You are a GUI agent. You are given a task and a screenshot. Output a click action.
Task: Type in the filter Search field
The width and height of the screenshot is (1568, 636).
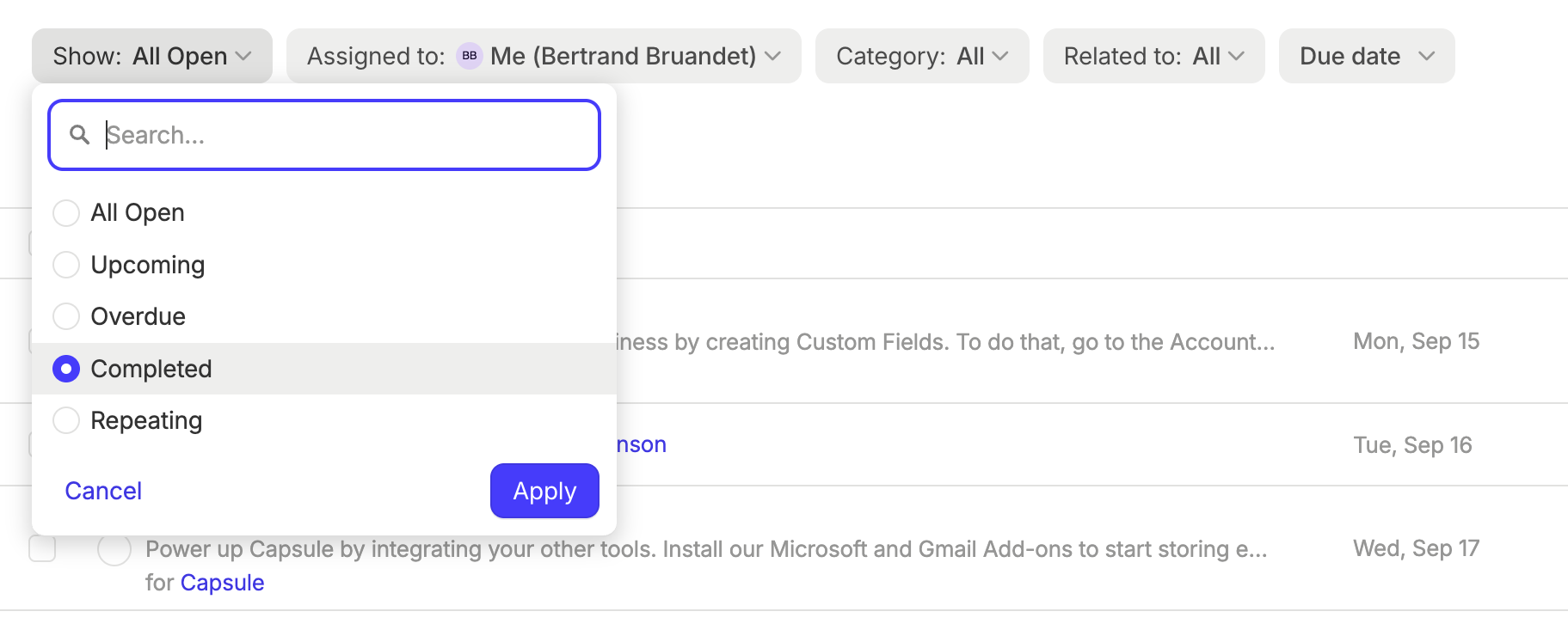[344, 135]
